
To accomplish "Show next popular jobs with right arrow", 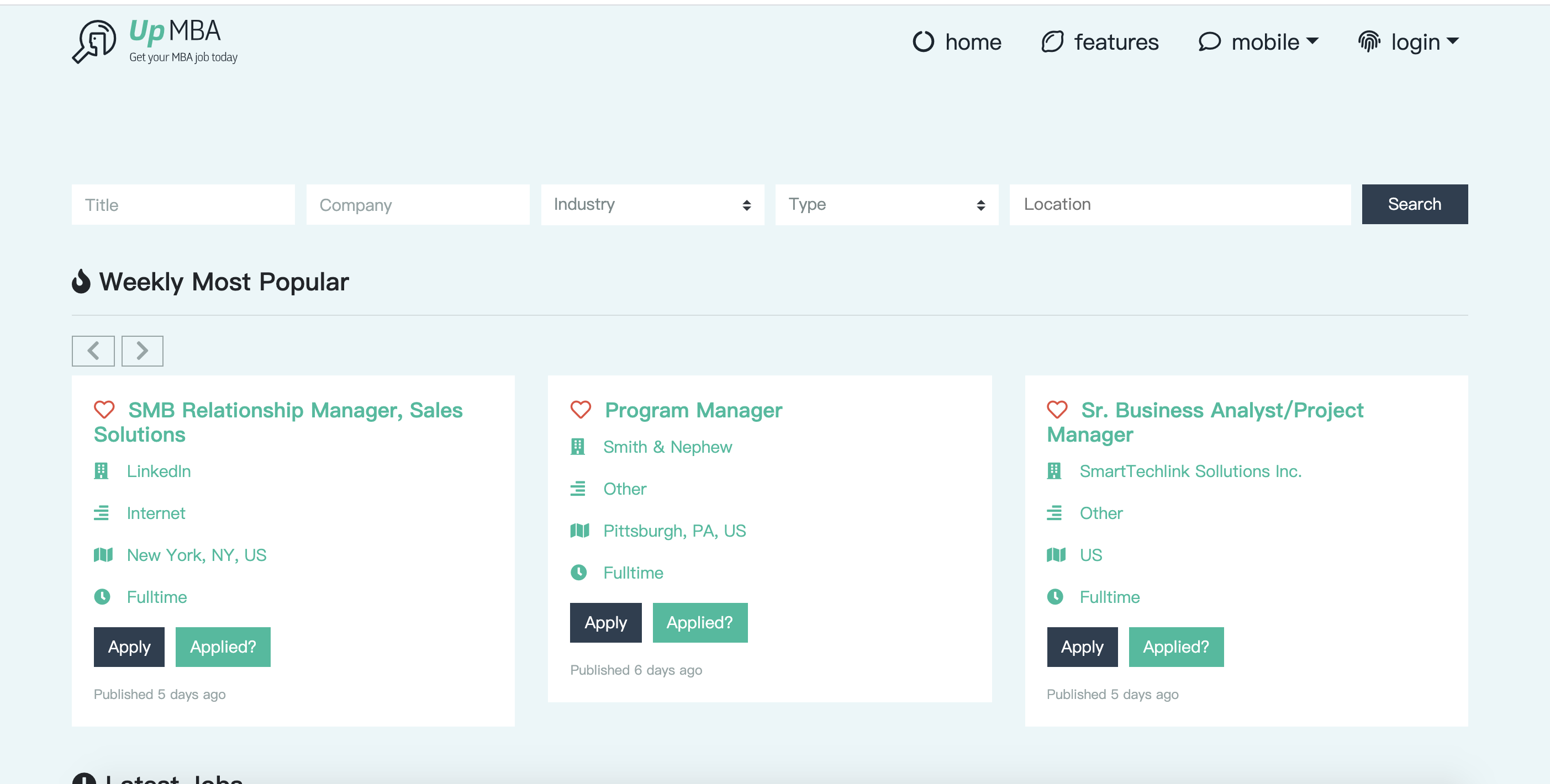I will pos(142,351).
